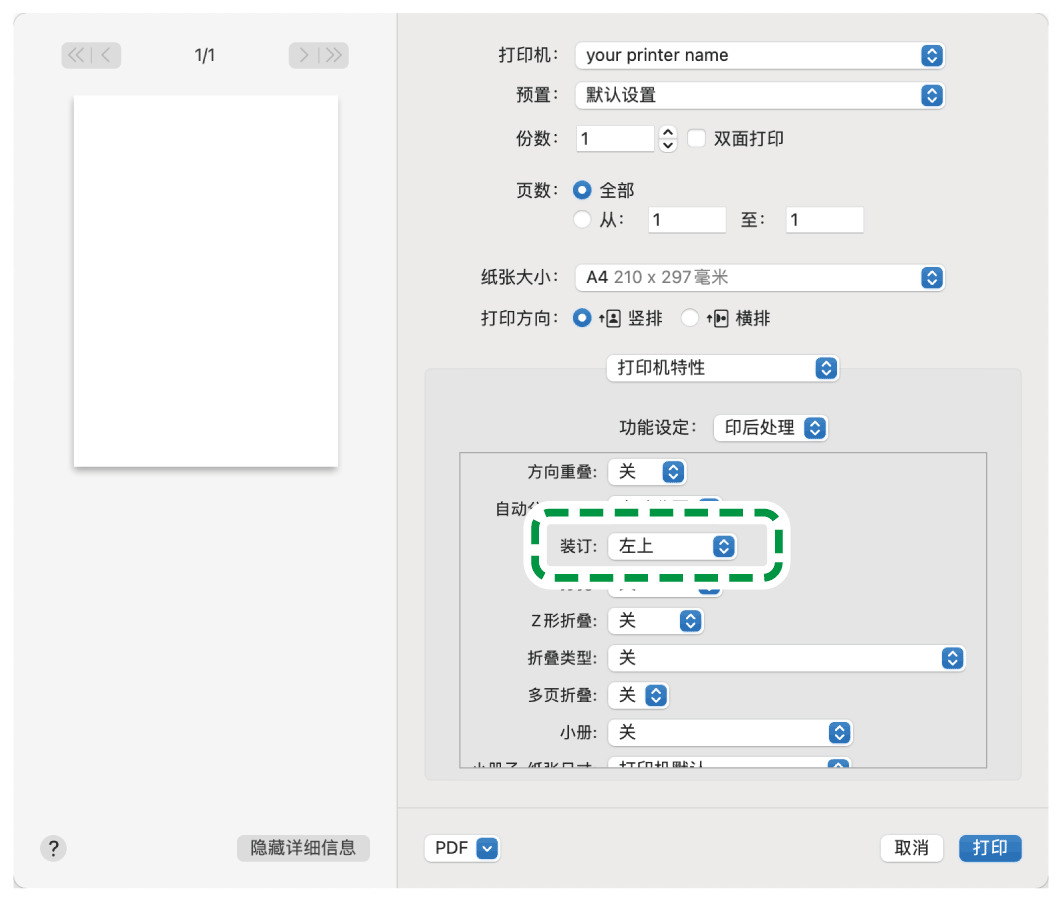The height and width of the screenshot is (900, 1063).
Task: Increase copies using the stepper up arrow
Action: [666, 133]
